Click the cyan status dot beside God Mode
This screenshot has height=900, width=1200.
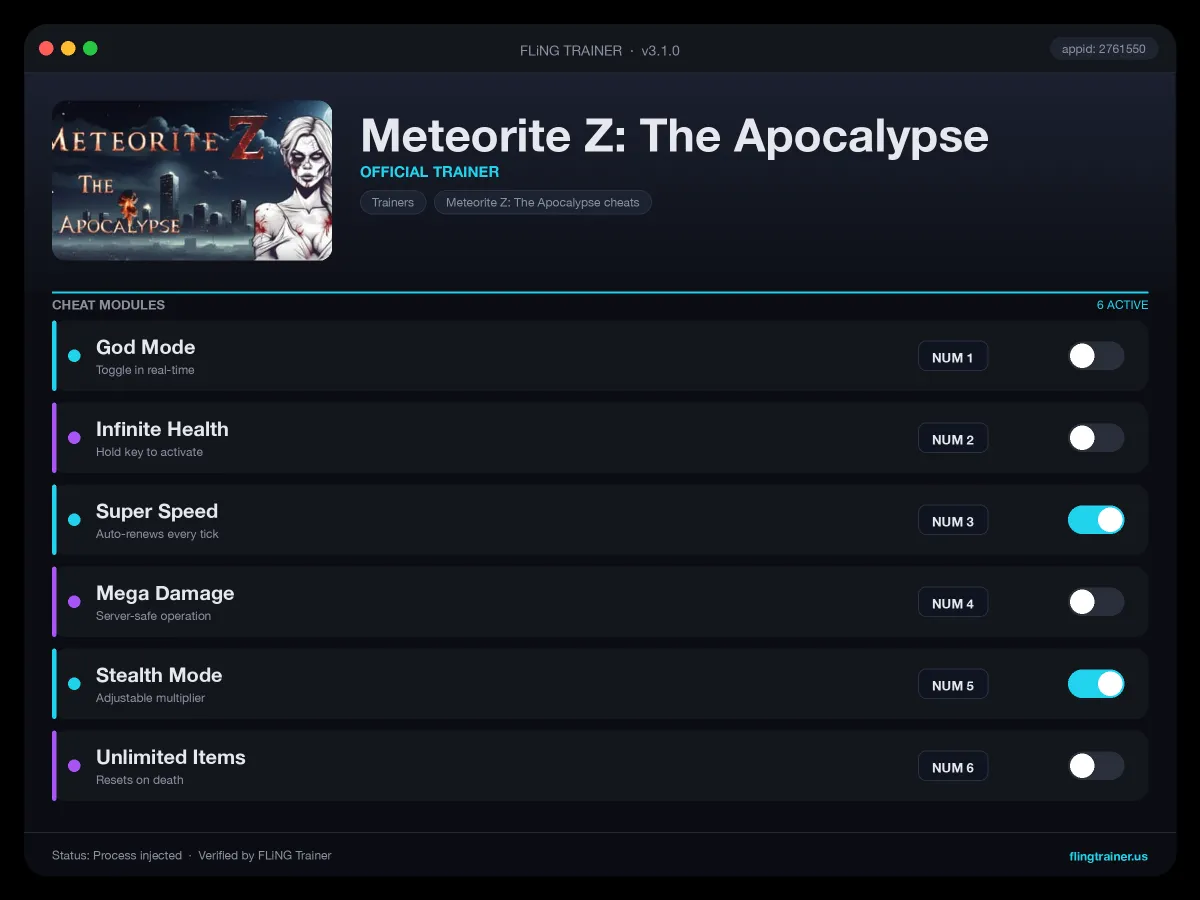(x=74, y=356)
